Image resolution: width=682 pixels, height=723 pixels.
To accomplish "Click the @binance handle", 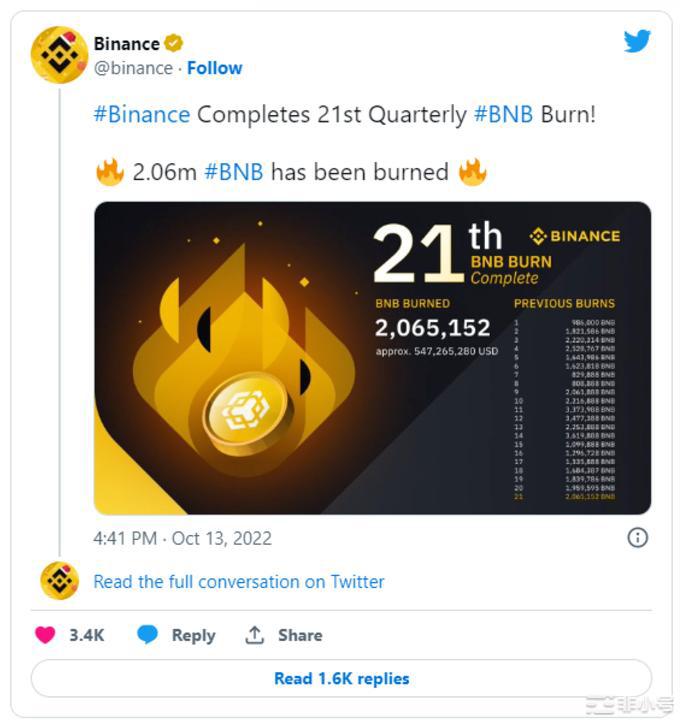I will [133, 68].
